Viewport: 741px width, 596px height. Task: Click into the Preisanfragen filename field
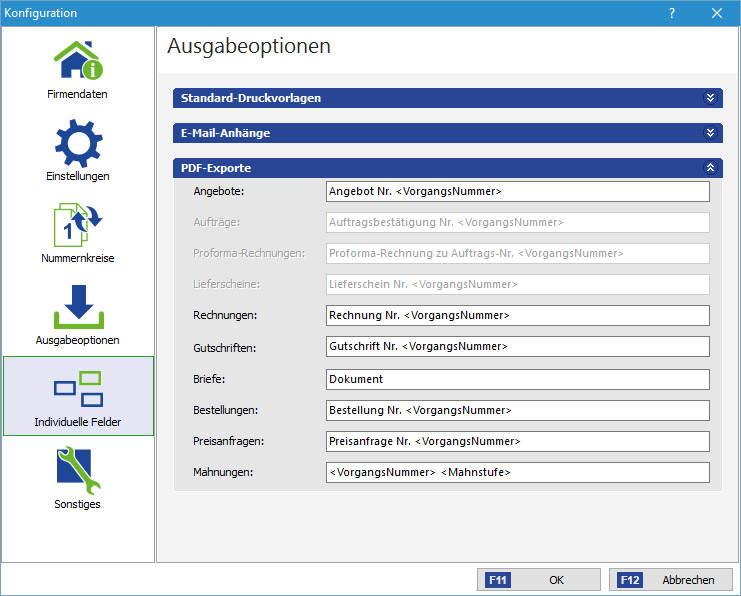517,441
